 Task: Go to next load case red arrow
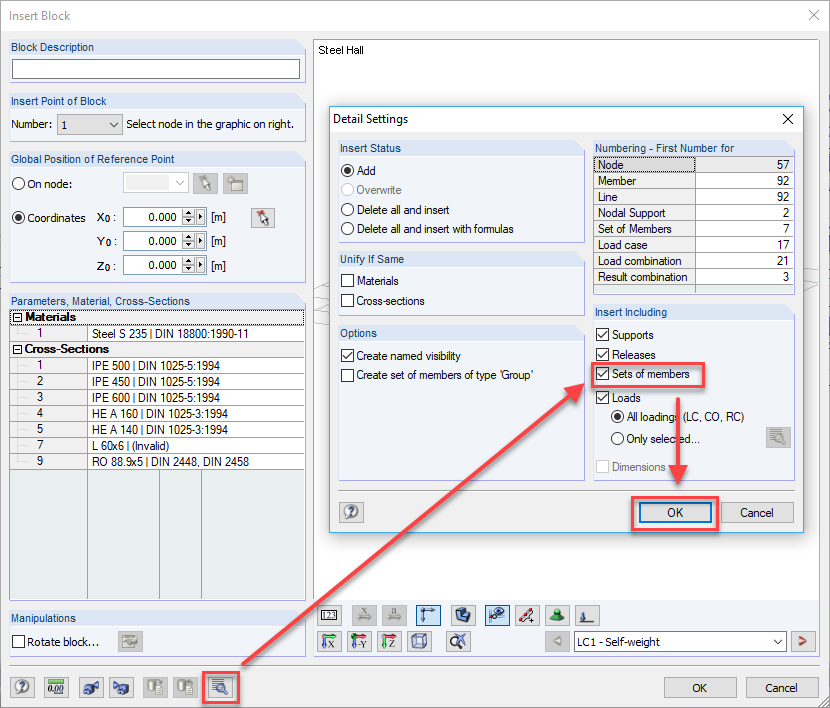click(802, 641)
